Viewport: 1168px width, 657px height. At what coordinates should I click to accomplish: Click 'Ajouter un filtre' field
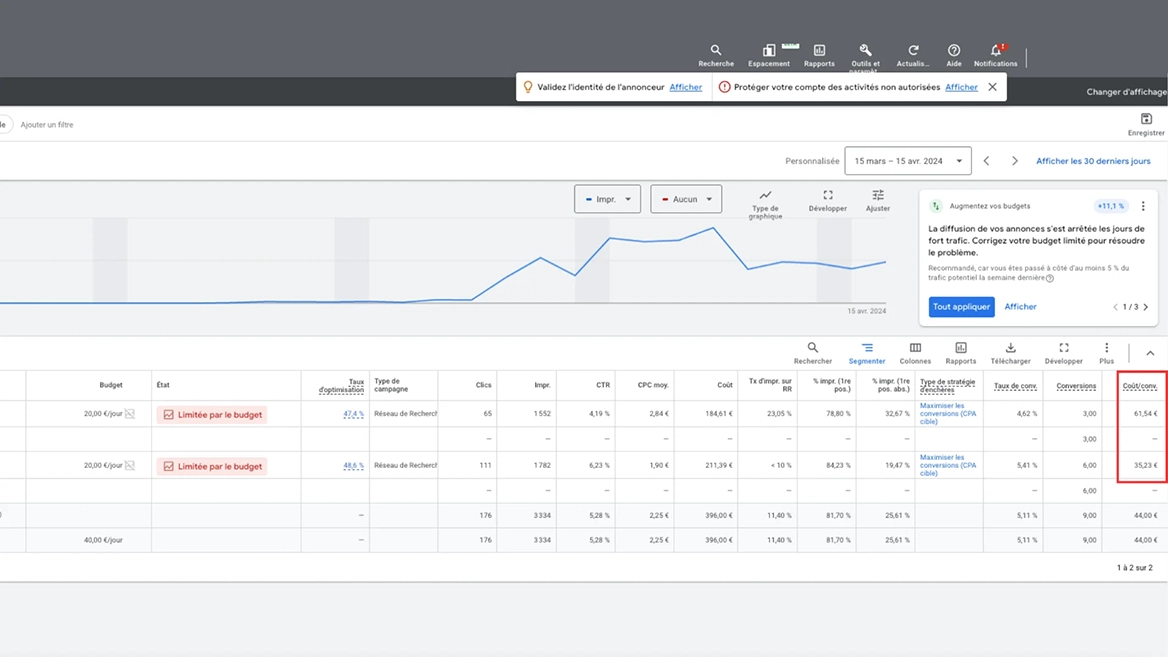click(x=47, y=124)
